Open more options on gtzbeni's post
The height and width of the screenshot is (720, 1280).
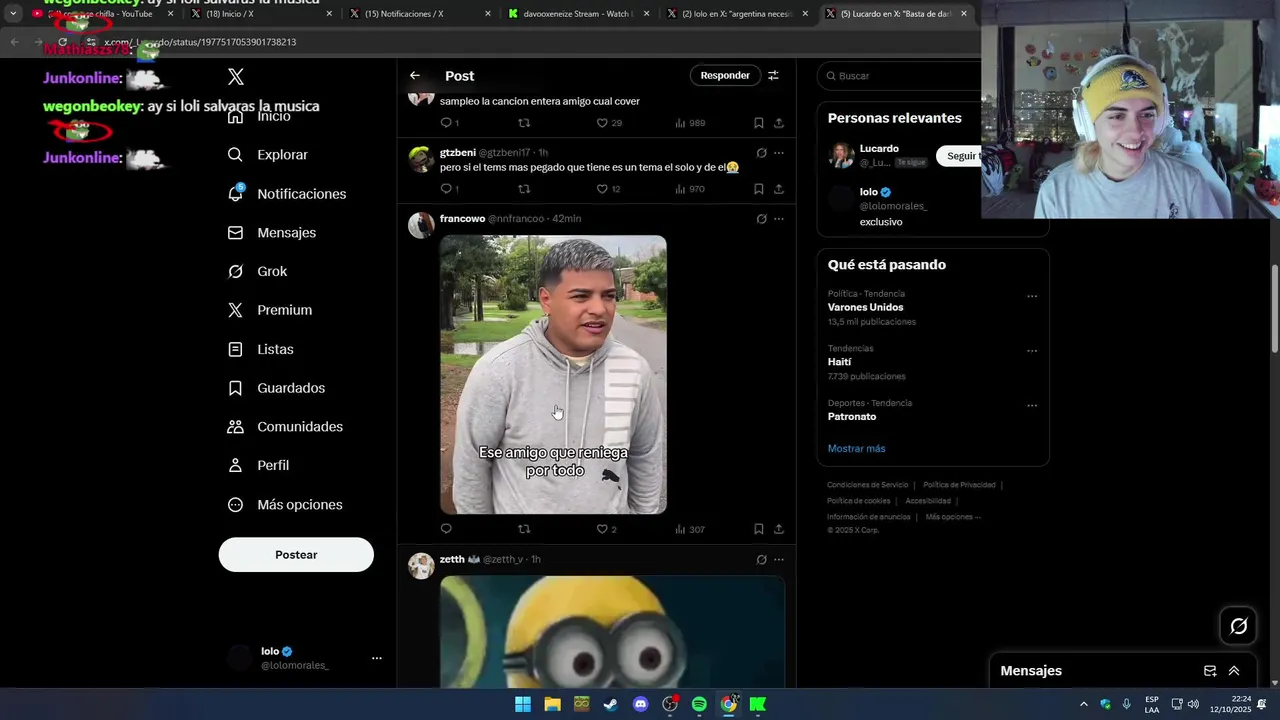click(x=779, y=153)
